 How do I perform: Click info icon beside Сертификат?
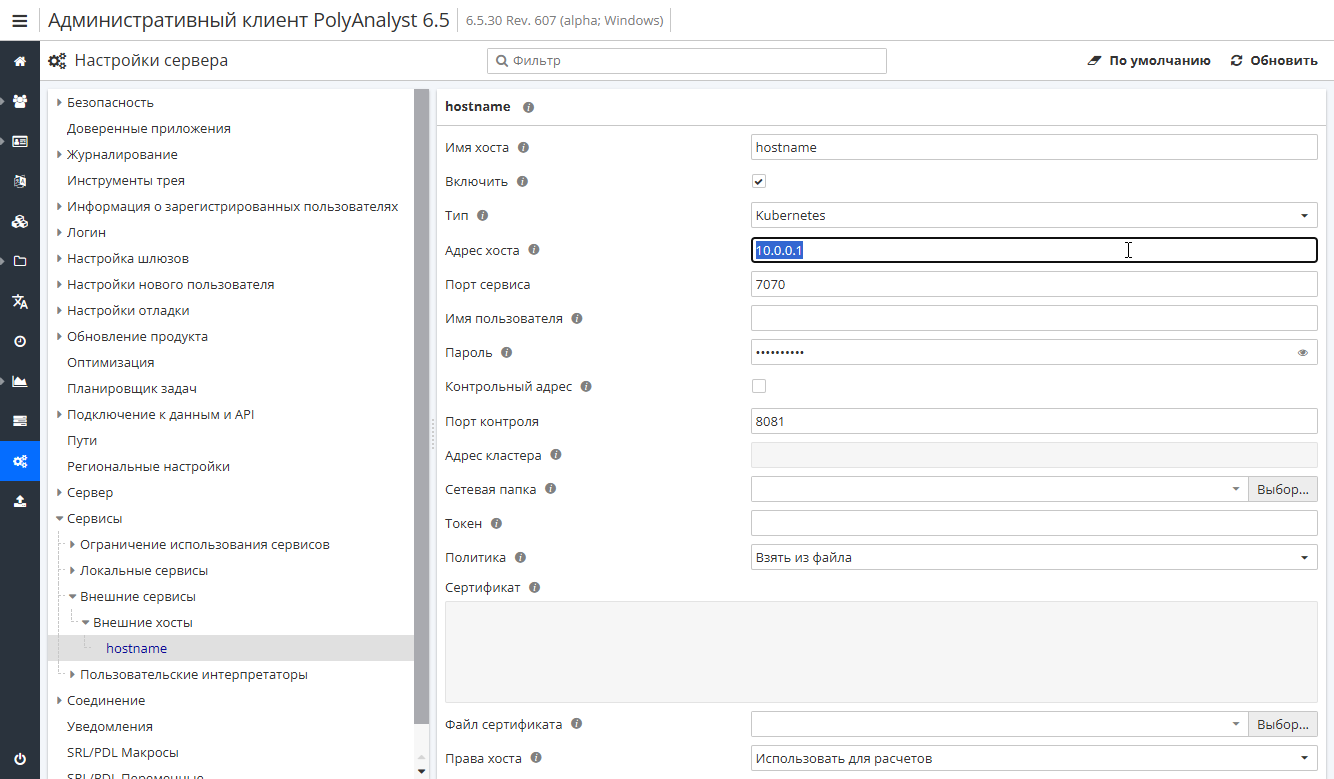click(x=534, y=588)
